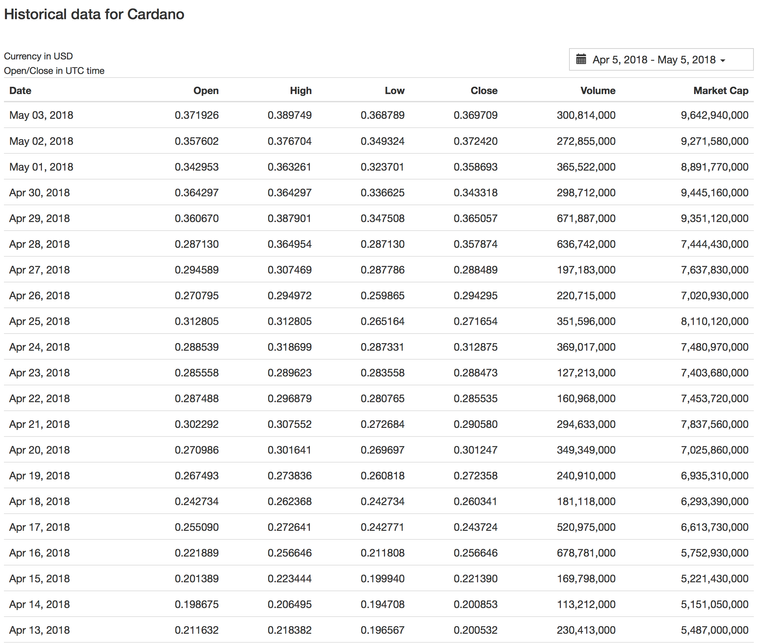This screenshot has height=644, width=768.
Task: Click the date cell Apr 30, 2018
Action: [x=39, y=193]
